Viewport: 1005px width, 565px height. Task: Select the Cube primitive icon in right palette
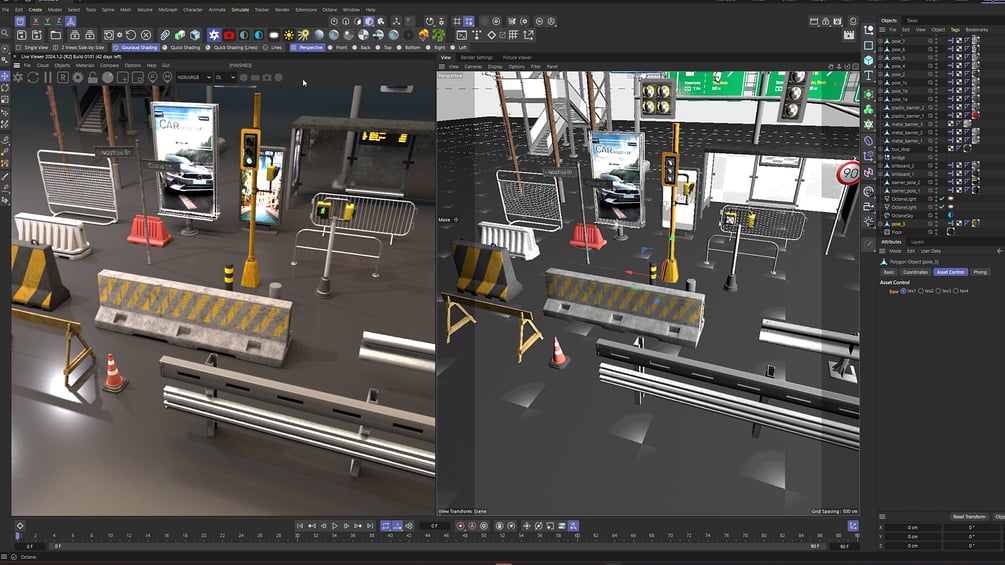868,60
